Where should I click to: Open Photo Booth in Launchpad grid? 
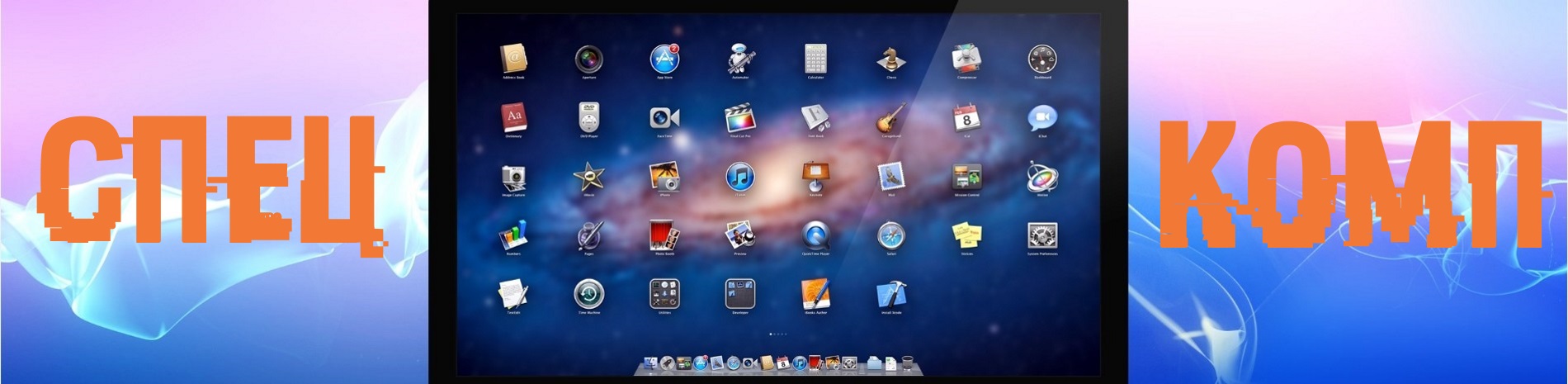pyautogui.click(x=664, y=236)
